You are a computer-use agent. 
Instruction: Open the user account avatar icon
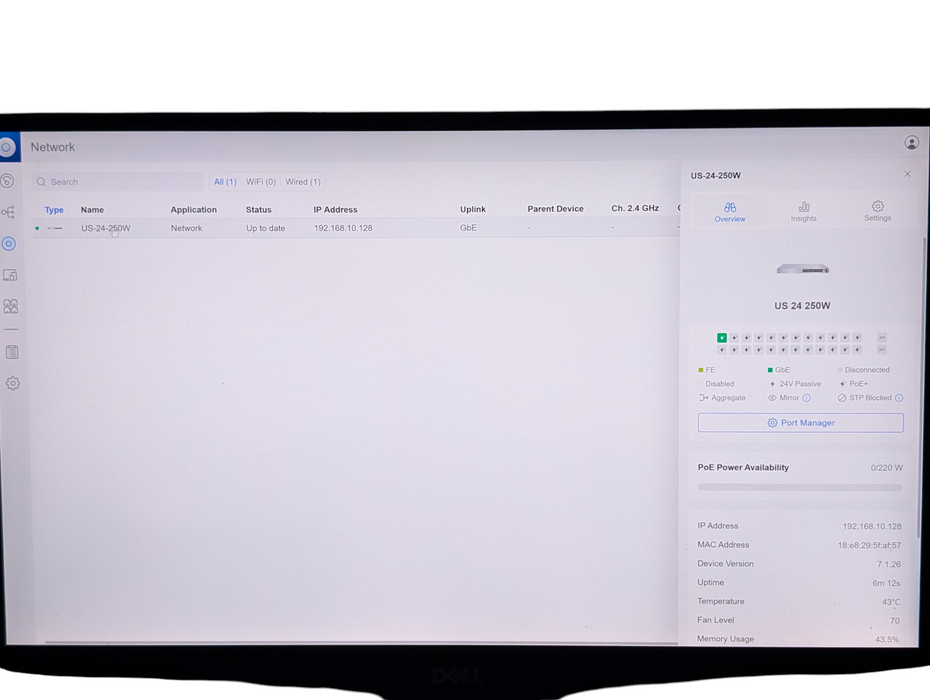coord(912,142)
